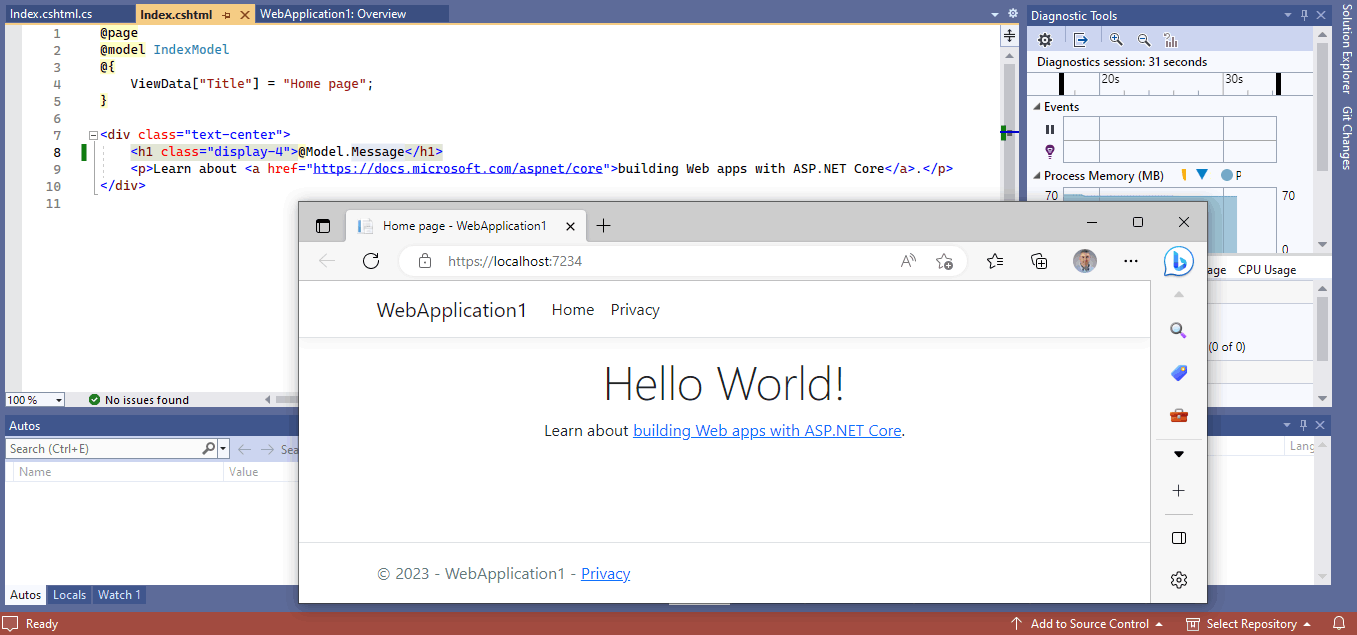Click the Autos search input field

point(104,449)
